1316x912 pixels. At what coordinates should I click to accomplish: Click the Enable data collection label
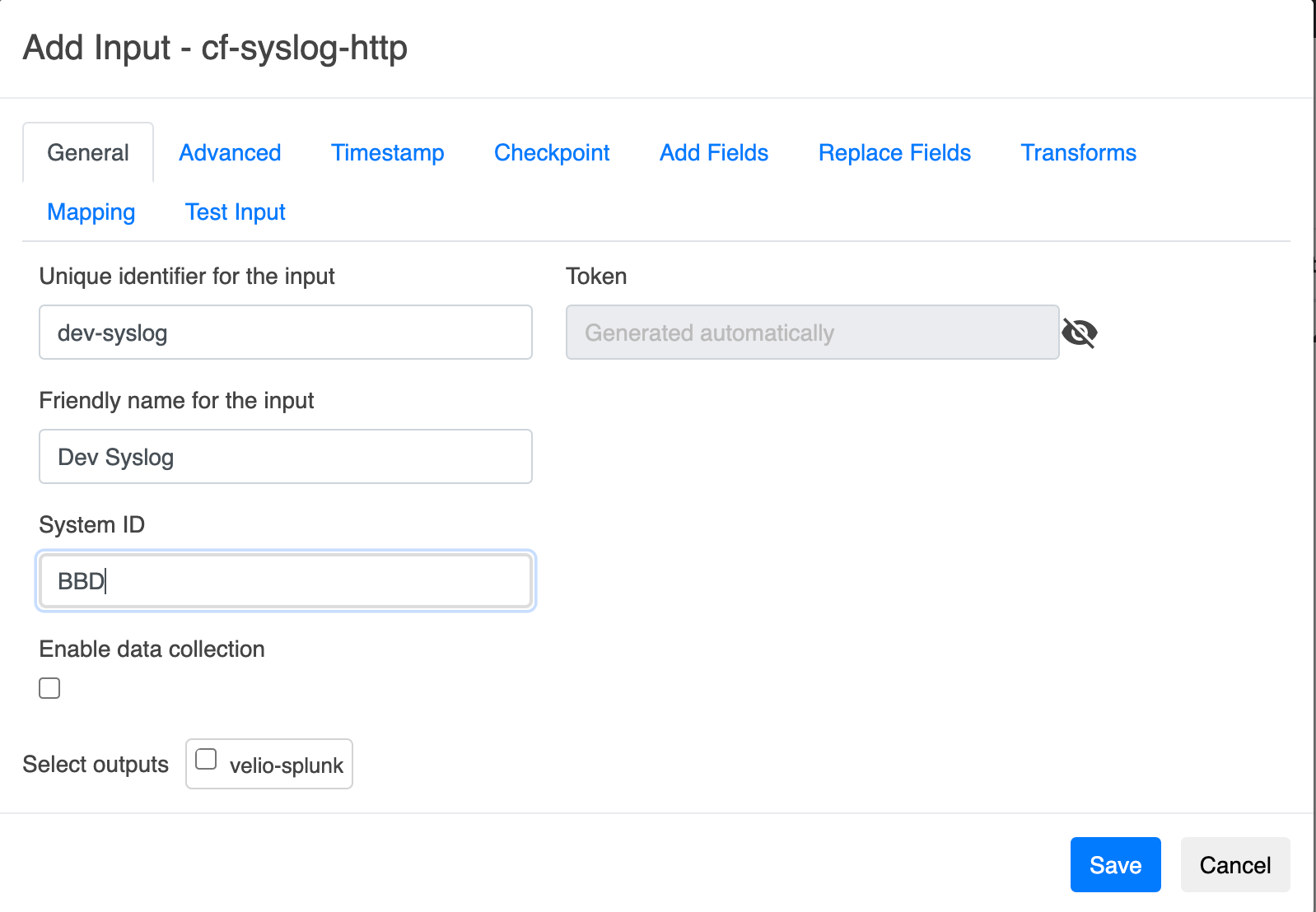coord(152,649)
